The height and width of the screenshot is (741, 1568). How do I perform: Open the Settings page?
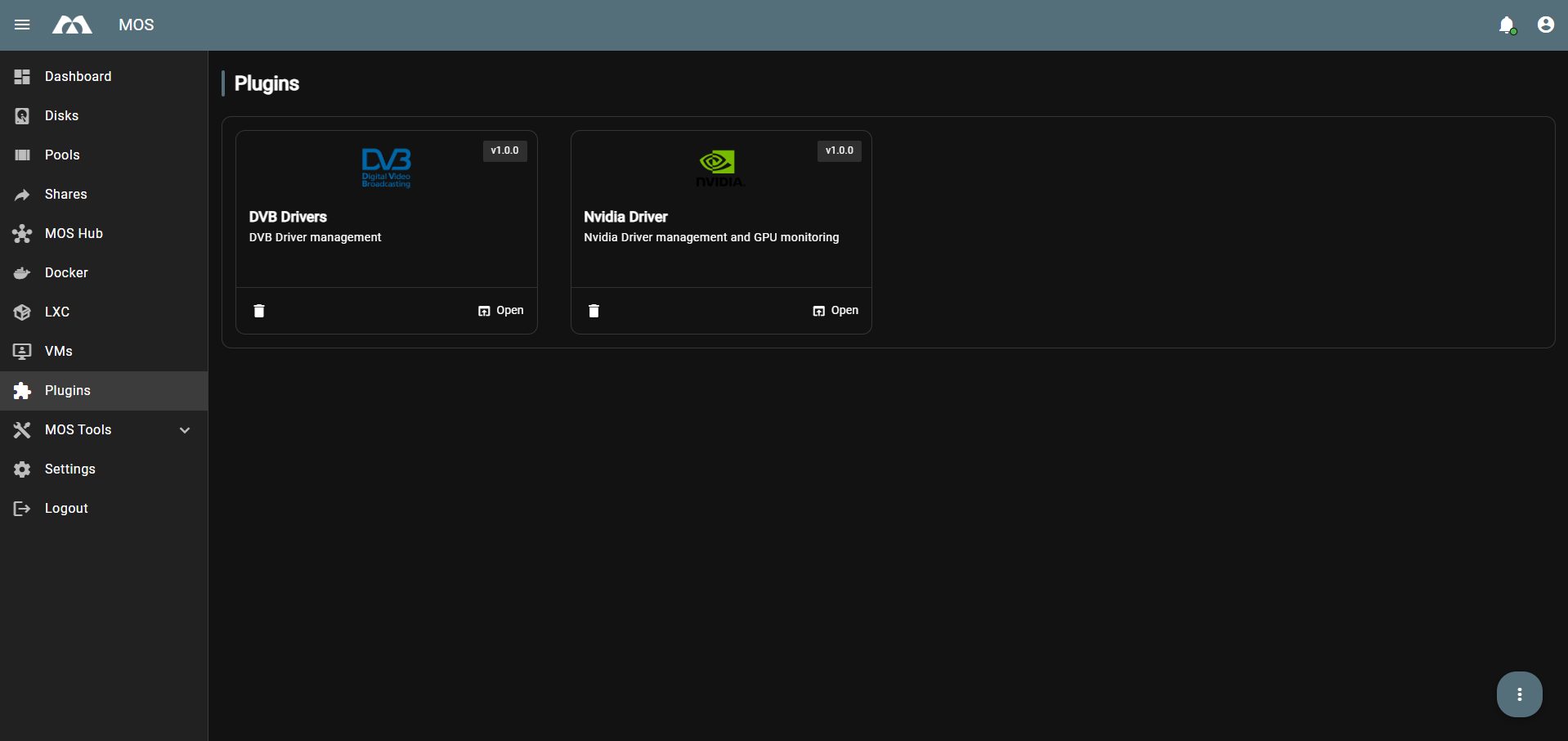104,469
